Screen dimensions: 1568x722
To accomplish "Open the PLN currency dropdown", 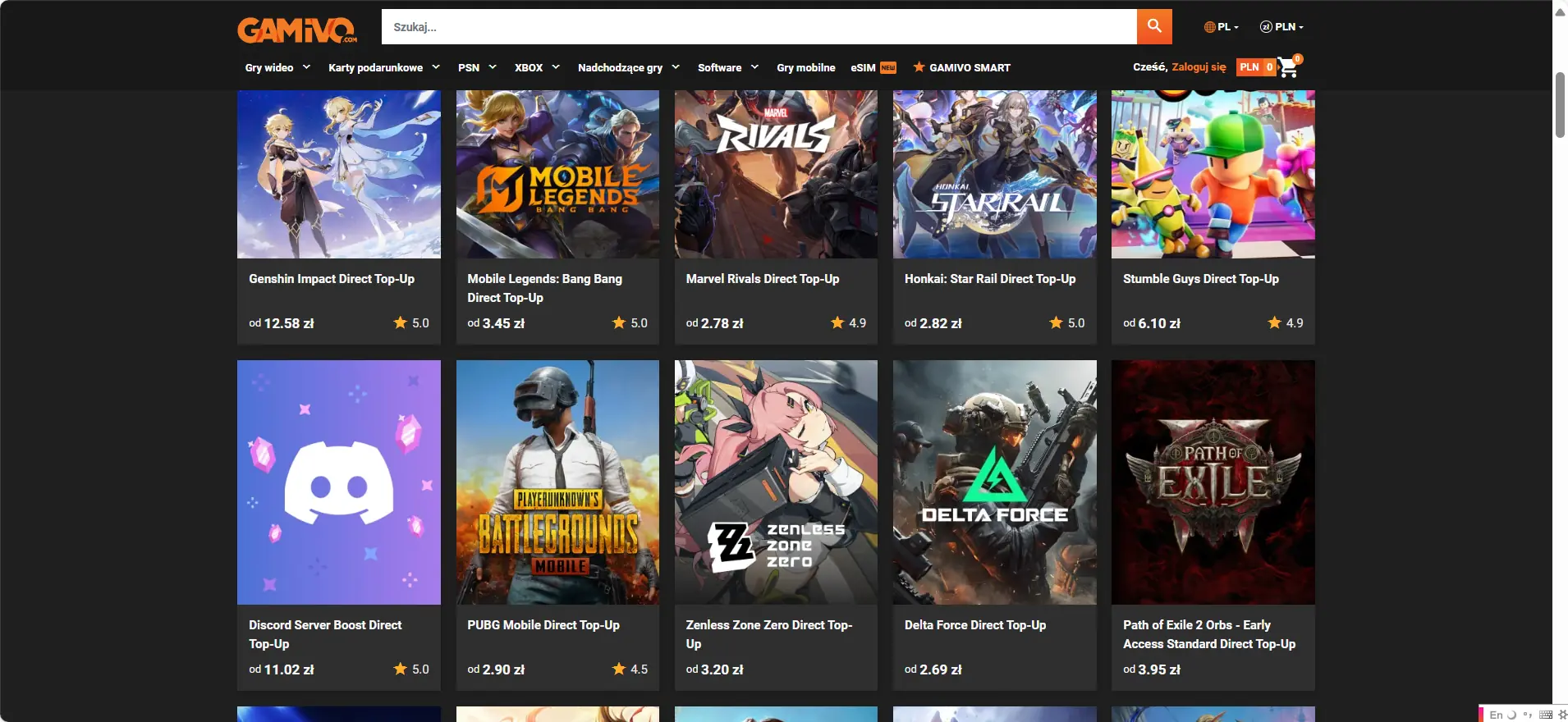I will click(1281, 27).
